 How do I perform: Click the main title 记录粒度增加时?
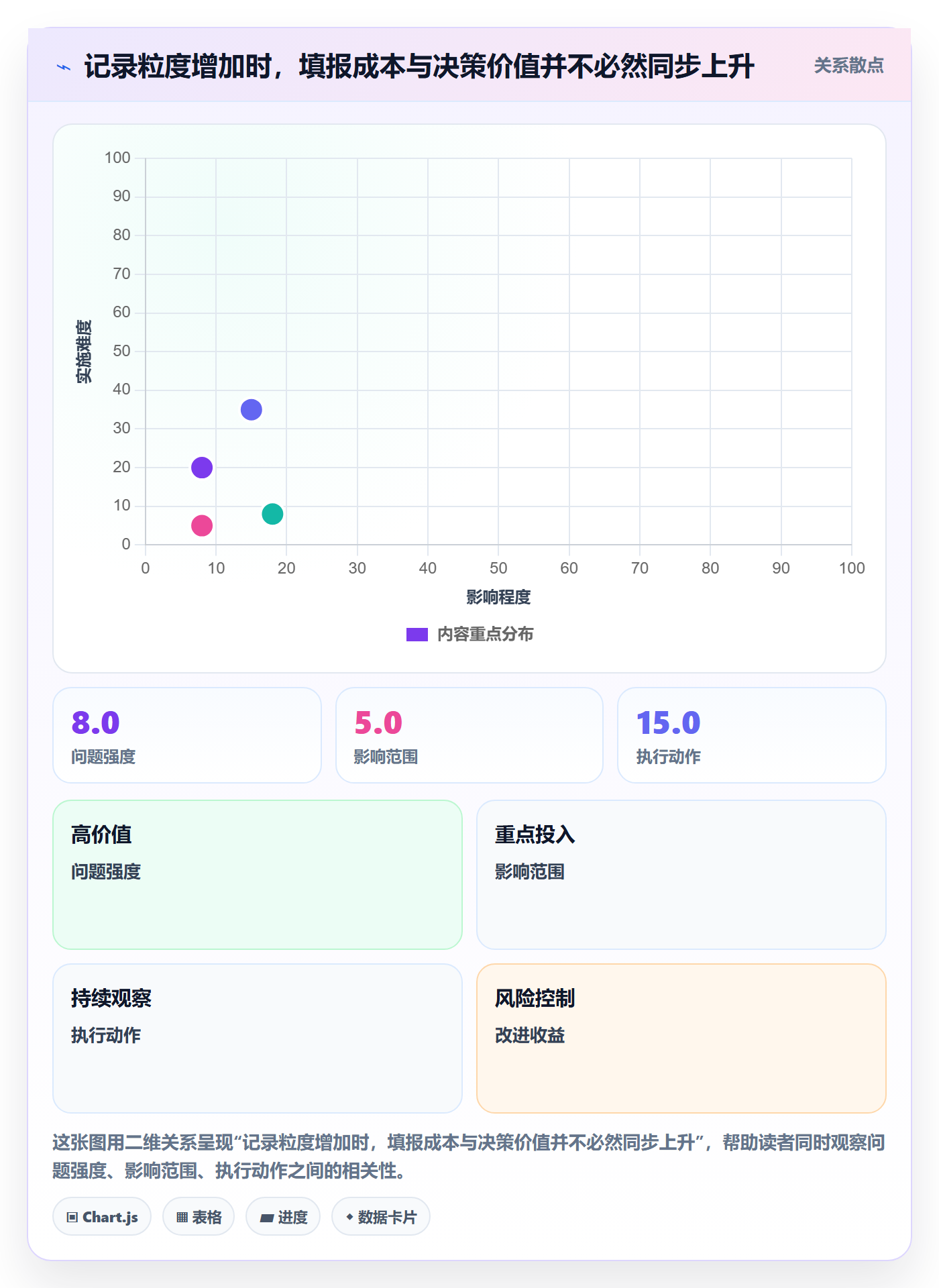tap(419, 66)
